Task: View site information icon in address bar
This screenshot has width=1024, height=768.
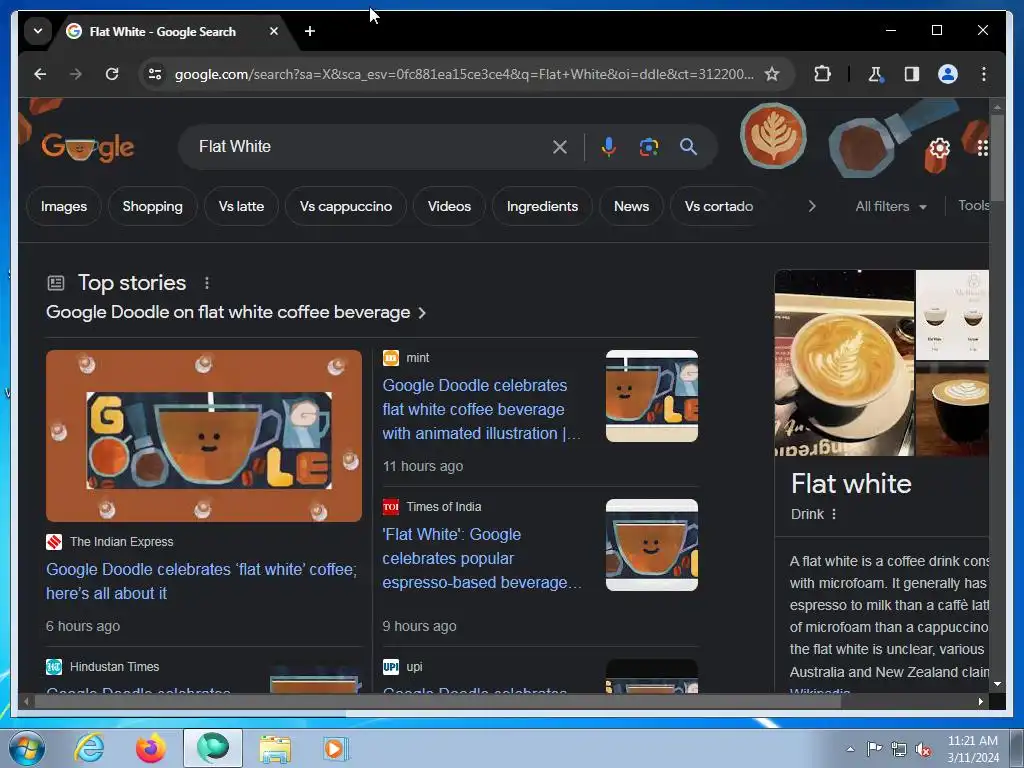Action: click(155, 74)
